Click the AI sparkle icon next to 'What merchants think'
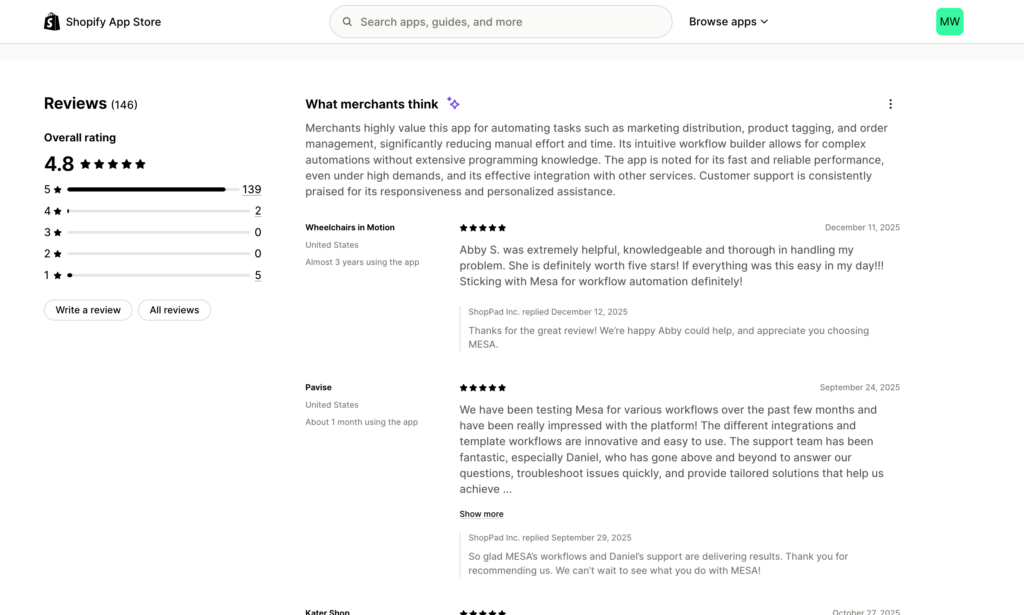Image resolution: width=1024 pixels, height=615 pixels. 453,103
